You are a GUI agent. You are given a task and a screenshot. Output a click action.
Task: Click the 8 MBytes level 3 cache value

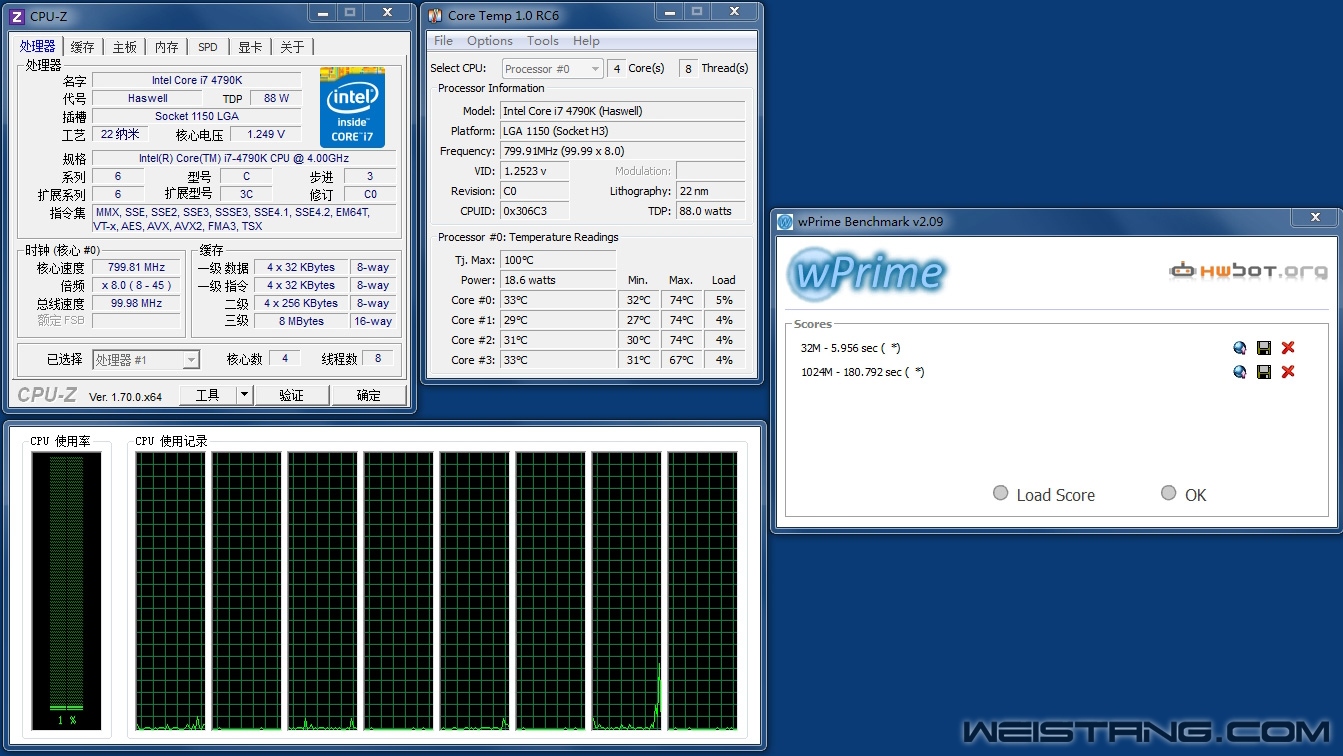pyautogui.click(x=301, y=321)
